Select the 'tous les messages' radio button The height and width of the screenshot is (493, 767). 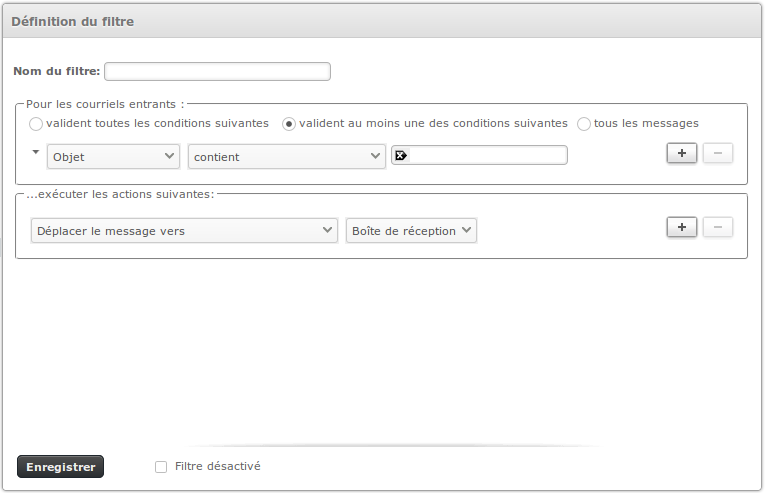[x=584, y=124]
